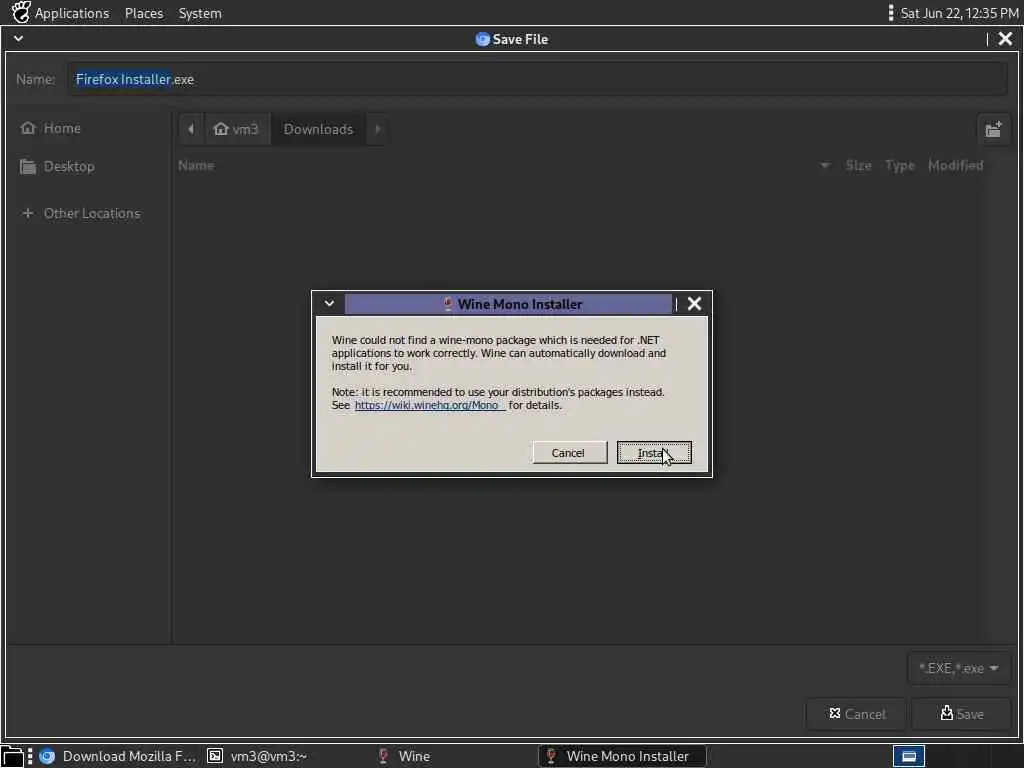Open the Save File window menu chevron
1024x768 pixels.
pos(18,39)
